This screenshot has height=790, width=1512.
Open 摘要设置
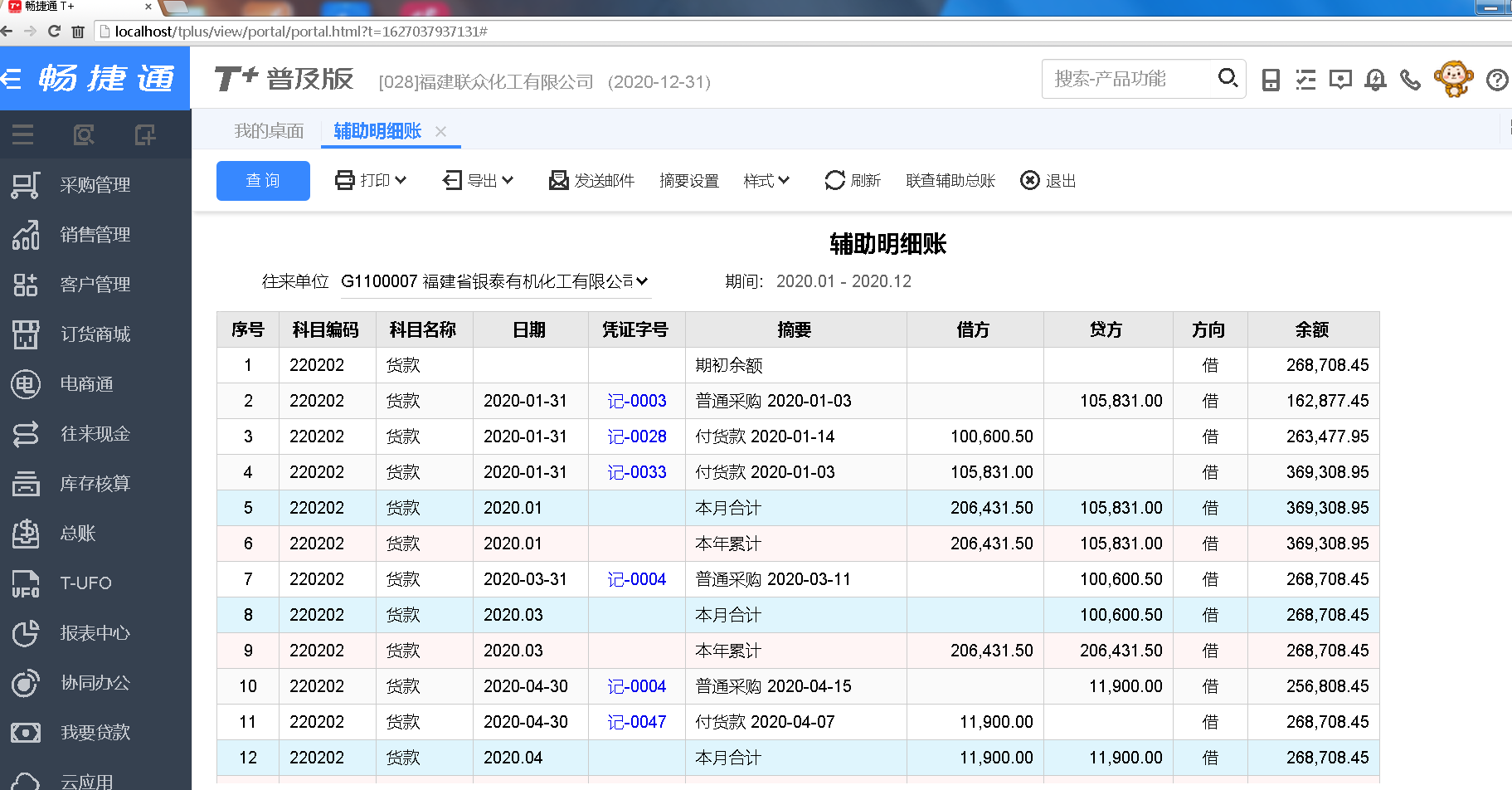tap(688, 180)
